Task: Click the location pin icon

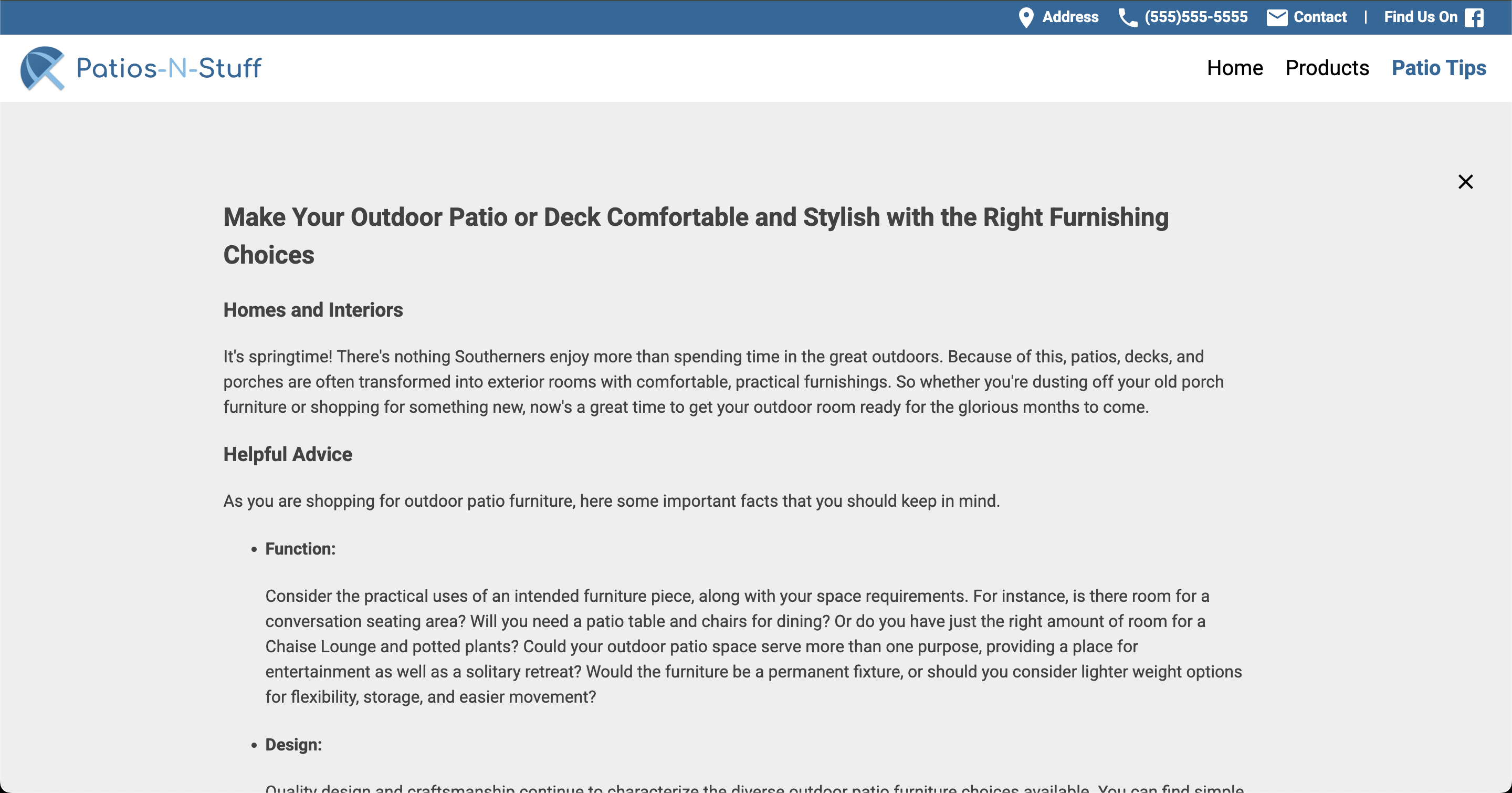Action: [x=1025, y=18]
